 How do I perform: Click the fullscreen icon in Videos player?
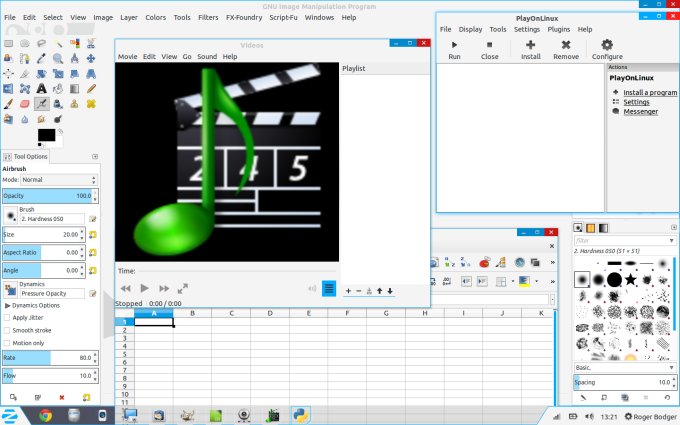[x=182, y=288]
